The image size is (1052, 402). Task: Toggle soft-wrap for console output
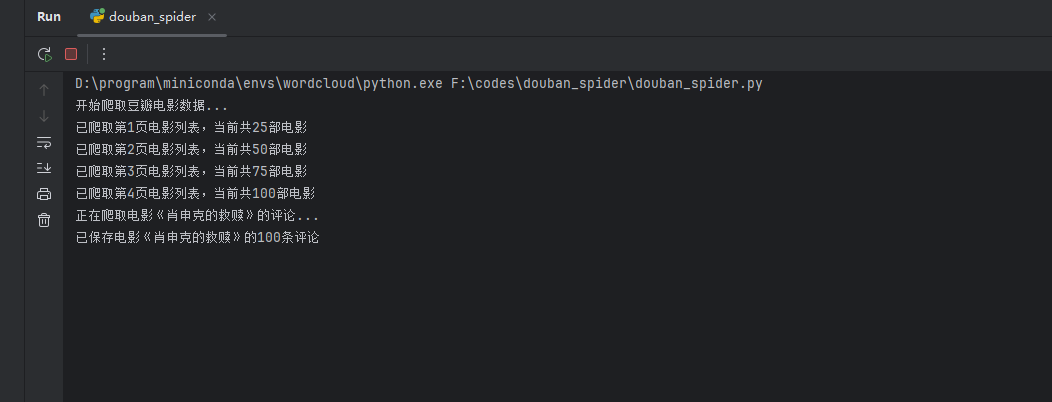coord(44,142)
